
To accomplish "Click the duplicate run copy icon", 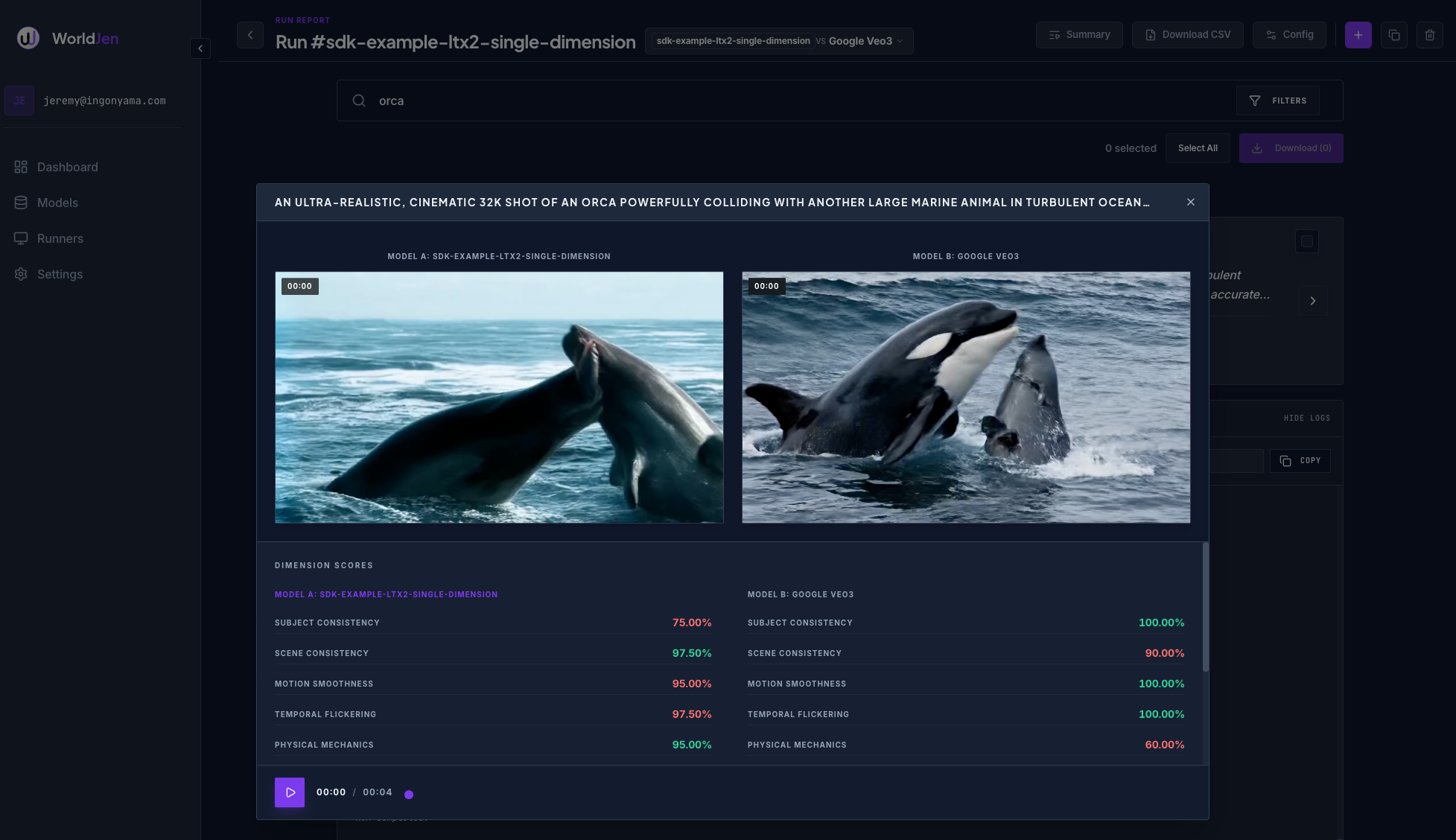I will click(1393, 35).
